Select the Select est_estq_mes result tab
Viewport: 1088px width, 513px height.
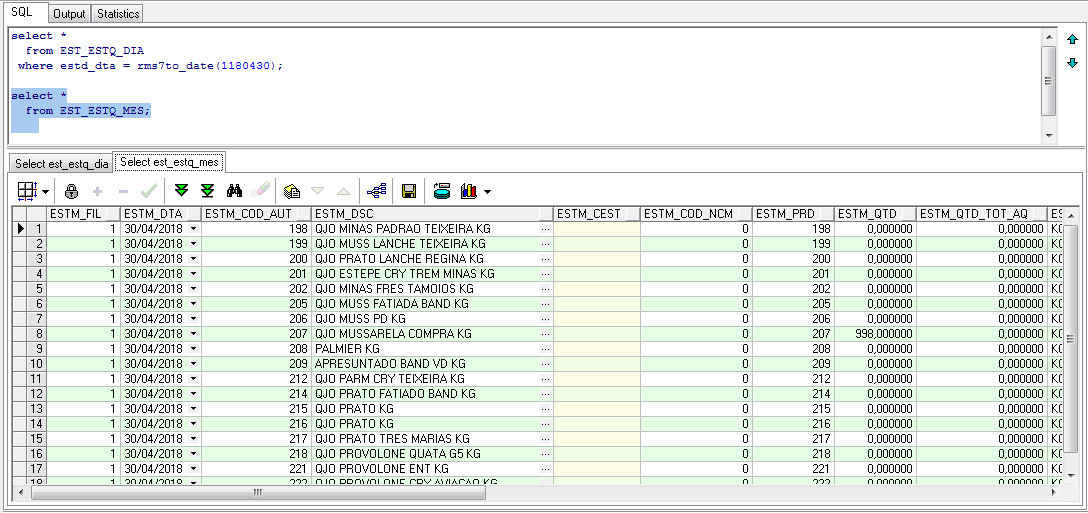click(x=169, y=162)
